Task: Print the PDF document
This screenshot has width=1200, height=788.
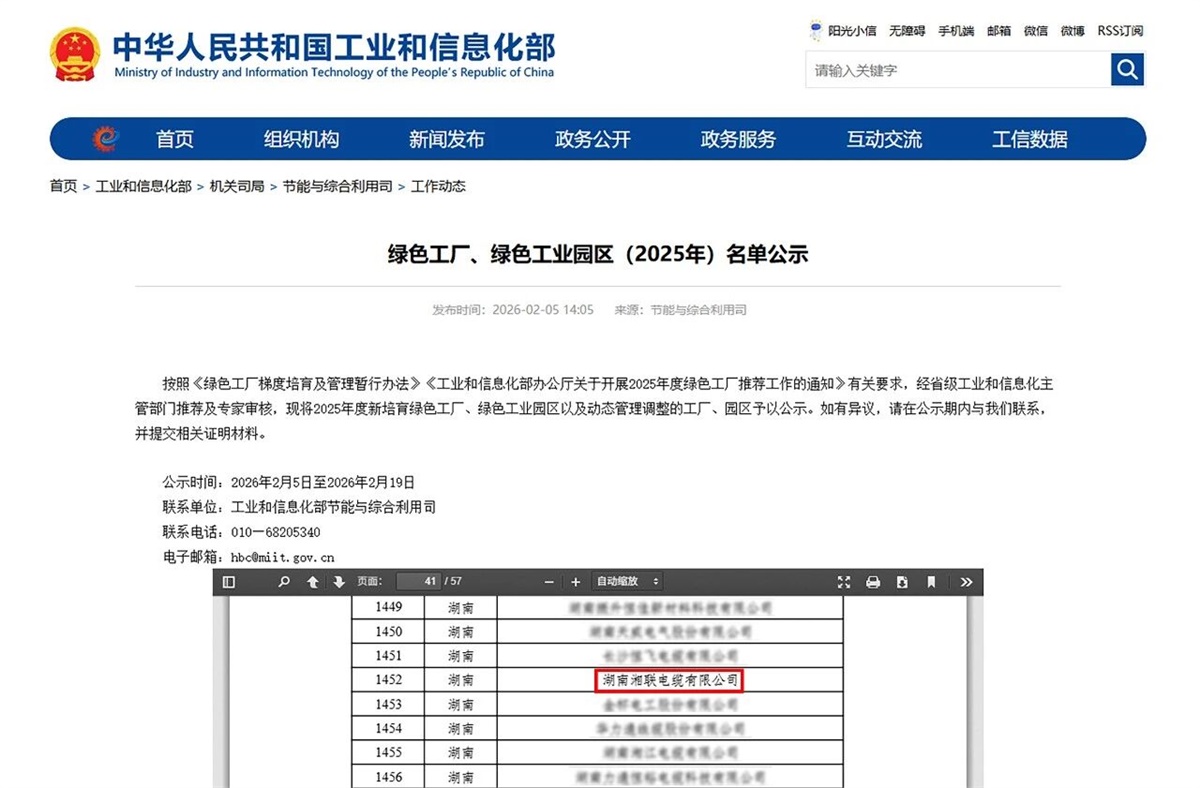Action: pyautogui.click(x=873, y=582)
